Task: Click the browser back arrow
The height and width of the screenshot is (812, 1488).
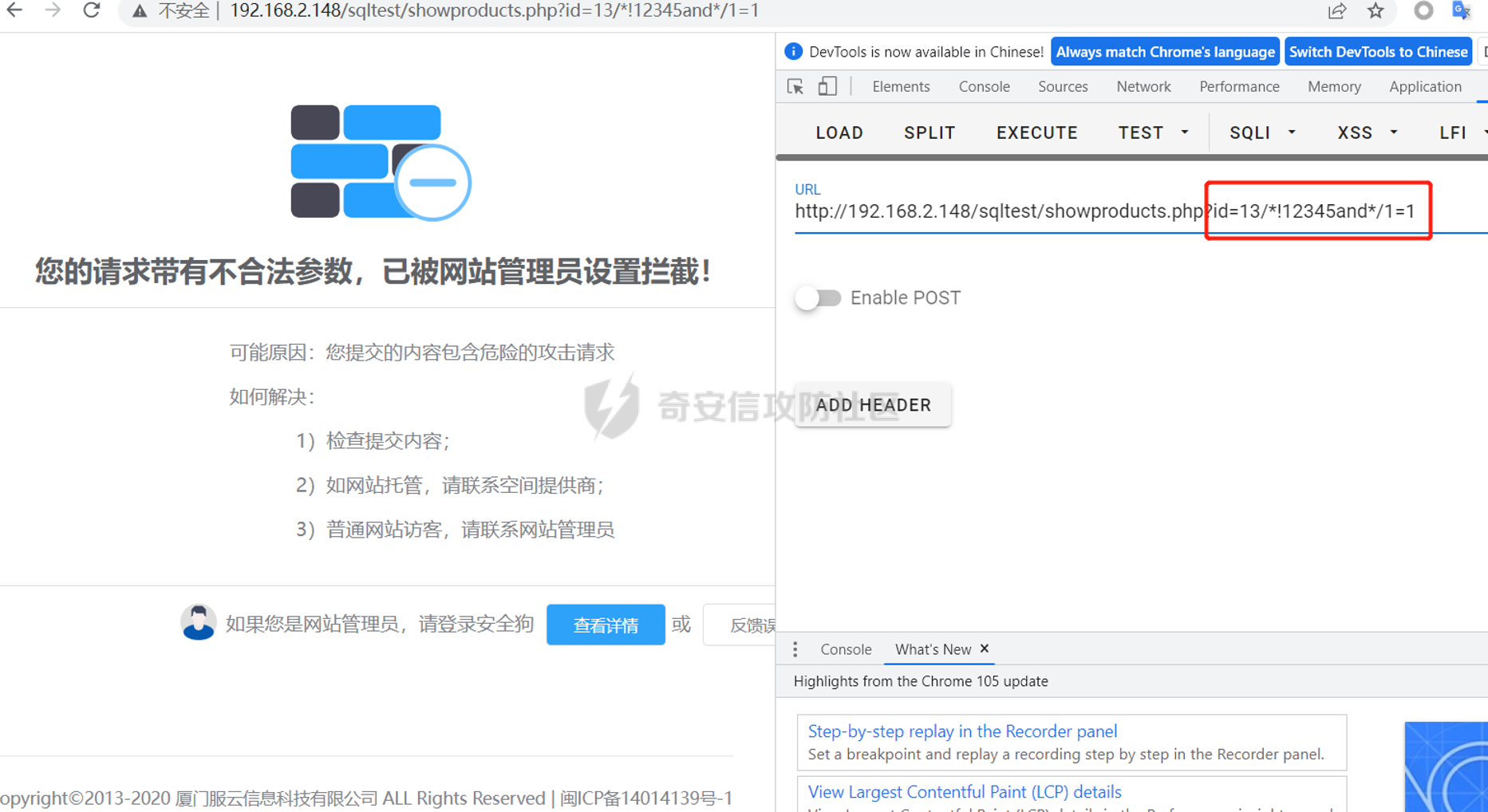Action: pos(14,10)
